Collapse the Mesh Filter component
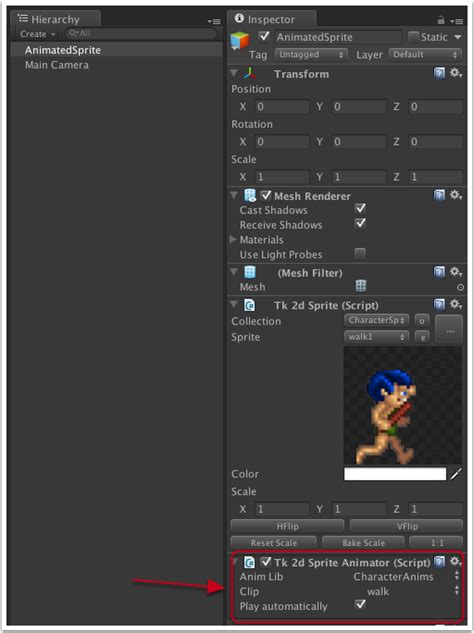 (234, 272)
